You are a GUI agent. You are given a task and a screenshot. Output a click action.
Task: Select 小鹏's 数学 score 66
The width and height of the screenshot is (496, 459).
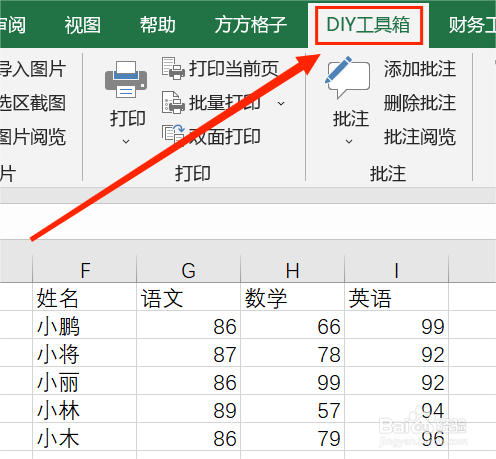[293, 325]
